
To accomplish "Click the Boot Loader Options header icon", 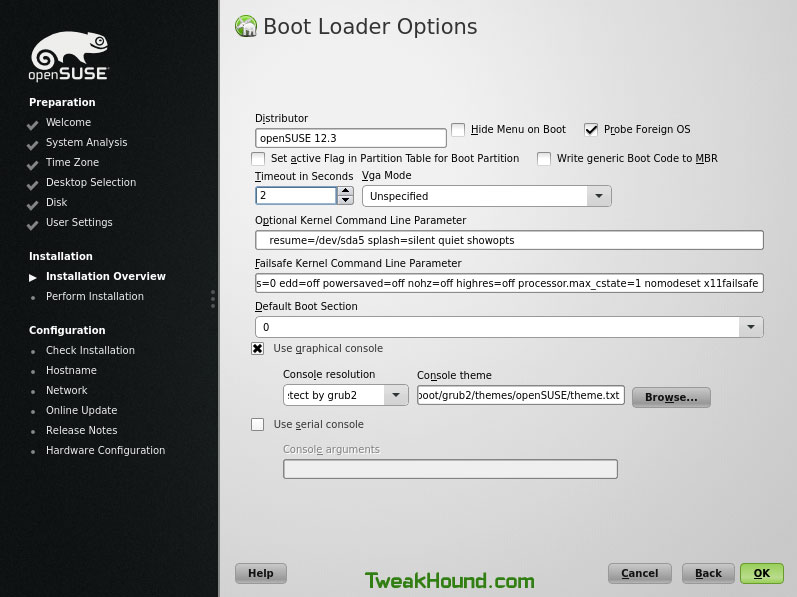I will coord(246,26).
